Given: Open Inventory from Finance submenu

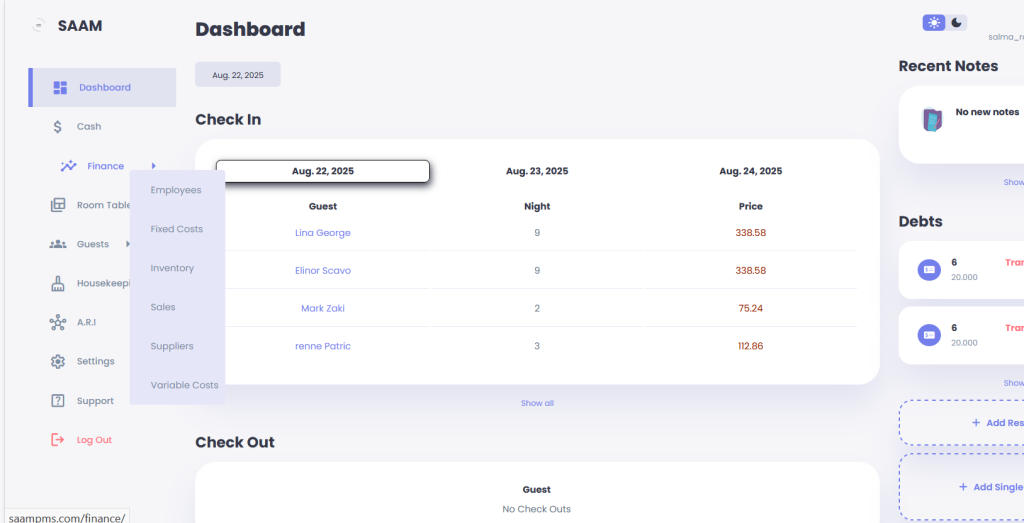Looking at the screenshot, I should 172,268.
